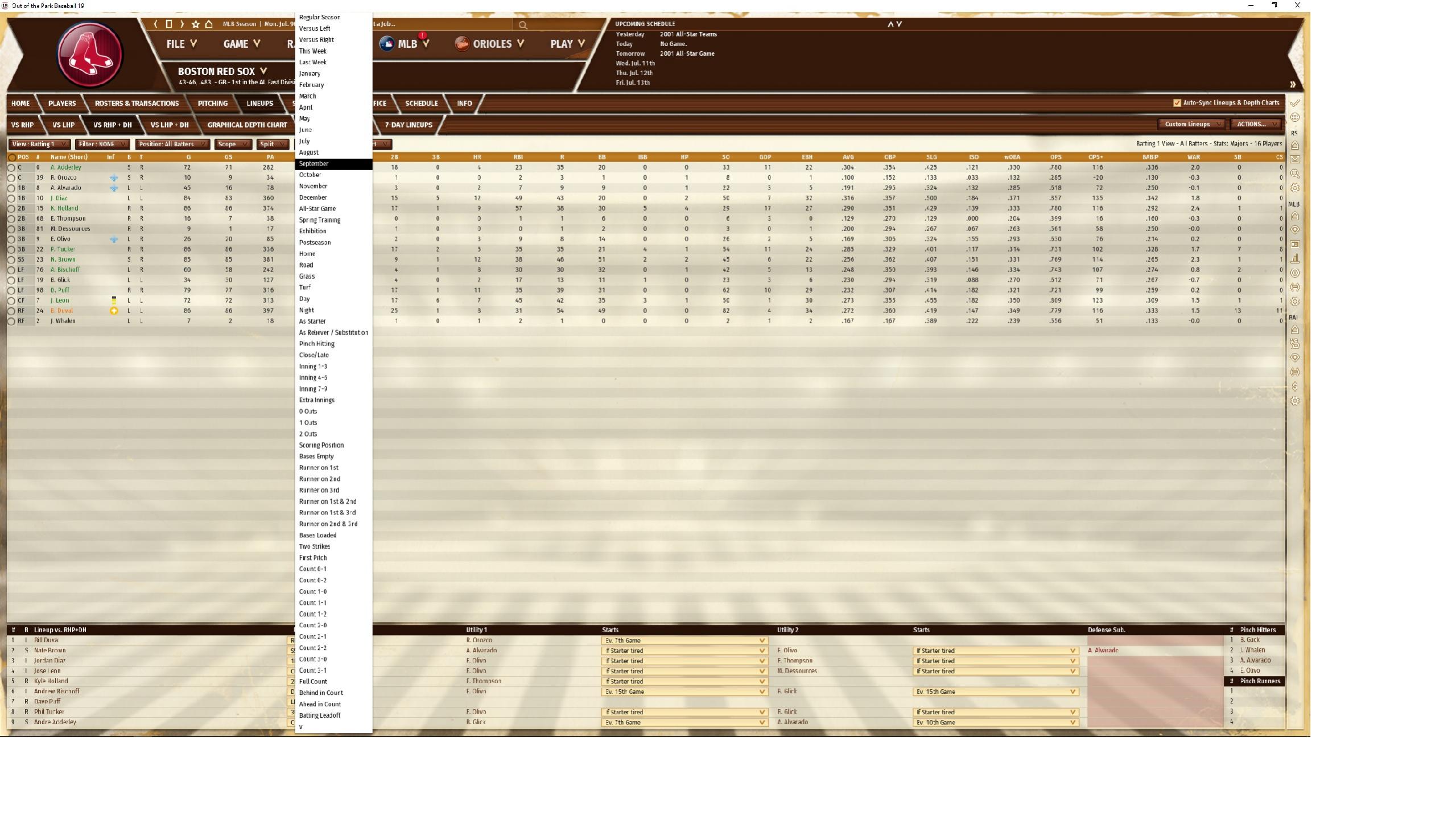
Task: Sort table by the OPS column header
Action: [1055, 157]
